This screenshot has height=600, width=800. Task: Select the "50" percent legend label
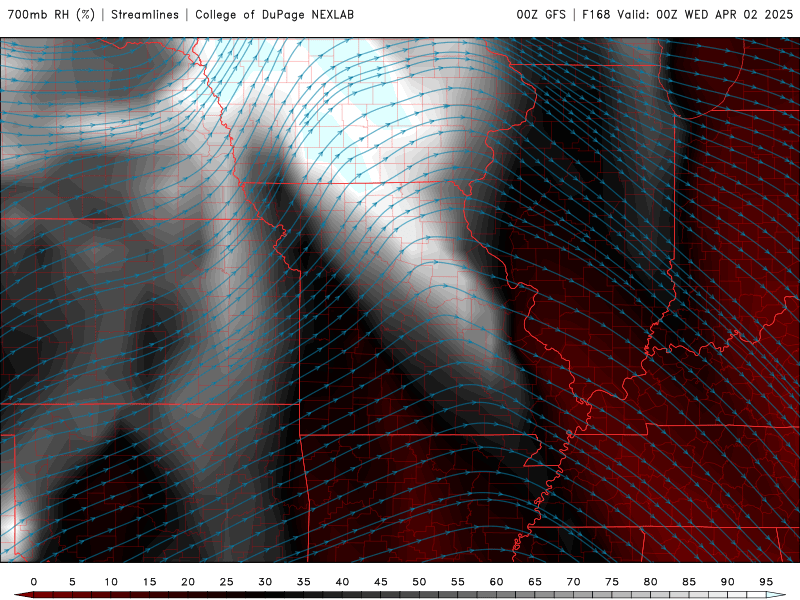419,582
